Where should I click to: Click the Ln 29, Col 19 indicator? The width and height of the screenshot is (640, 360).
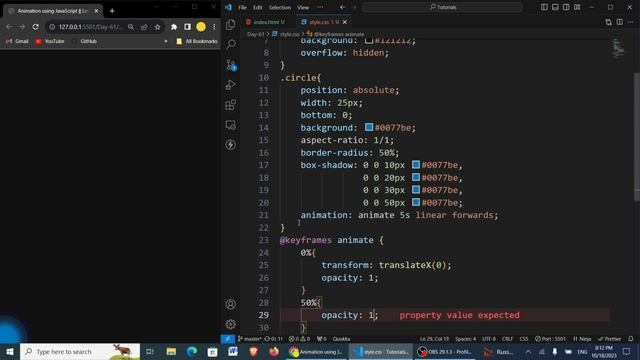click(x=434, y=339)
